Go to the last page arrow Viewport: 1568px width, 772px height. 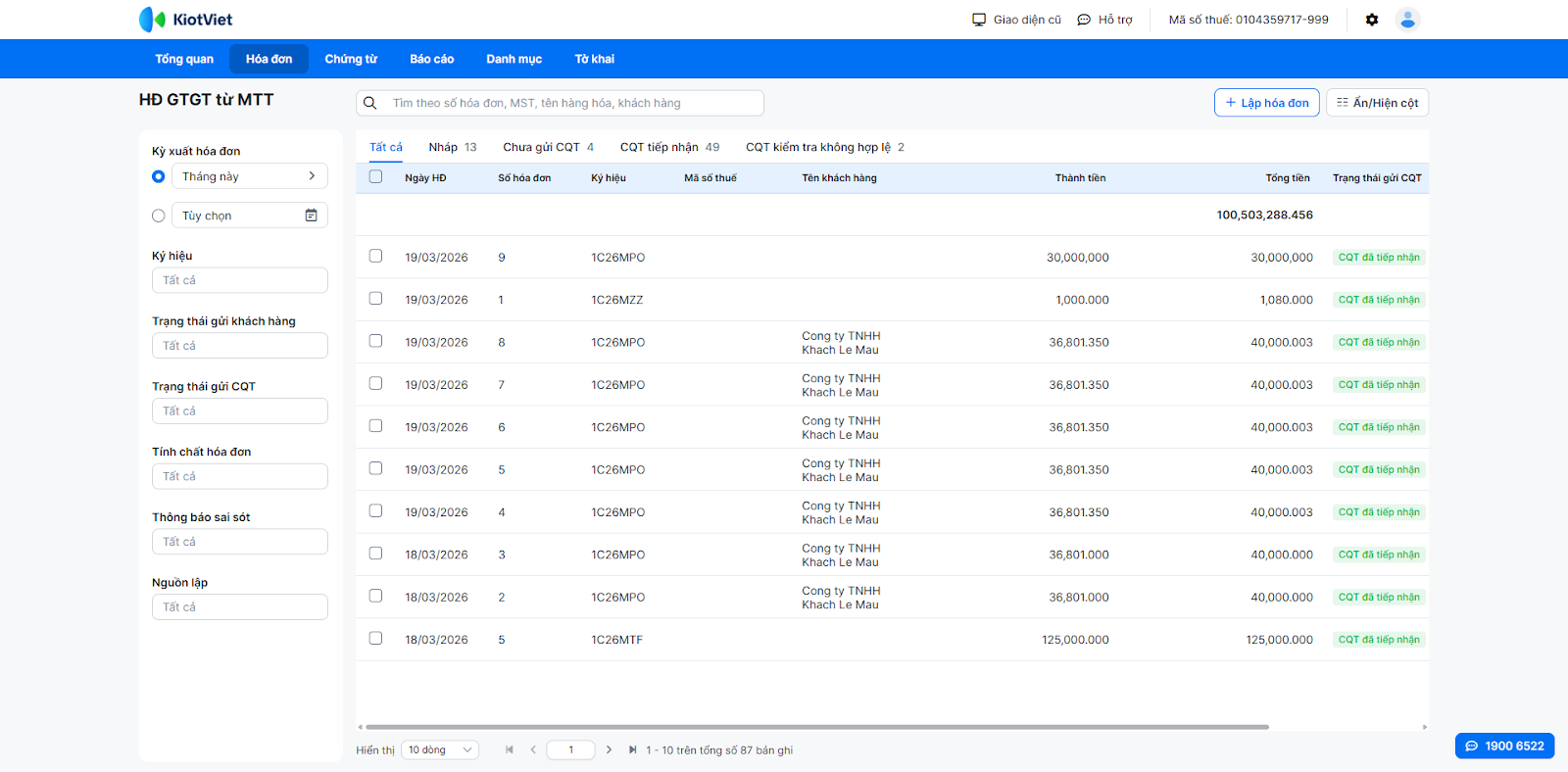click(x=632, y=749)
